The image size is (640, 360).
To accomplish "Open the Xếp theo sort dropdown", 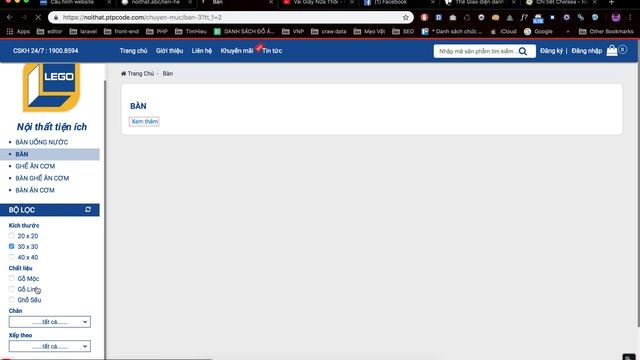I will point(49,346).
